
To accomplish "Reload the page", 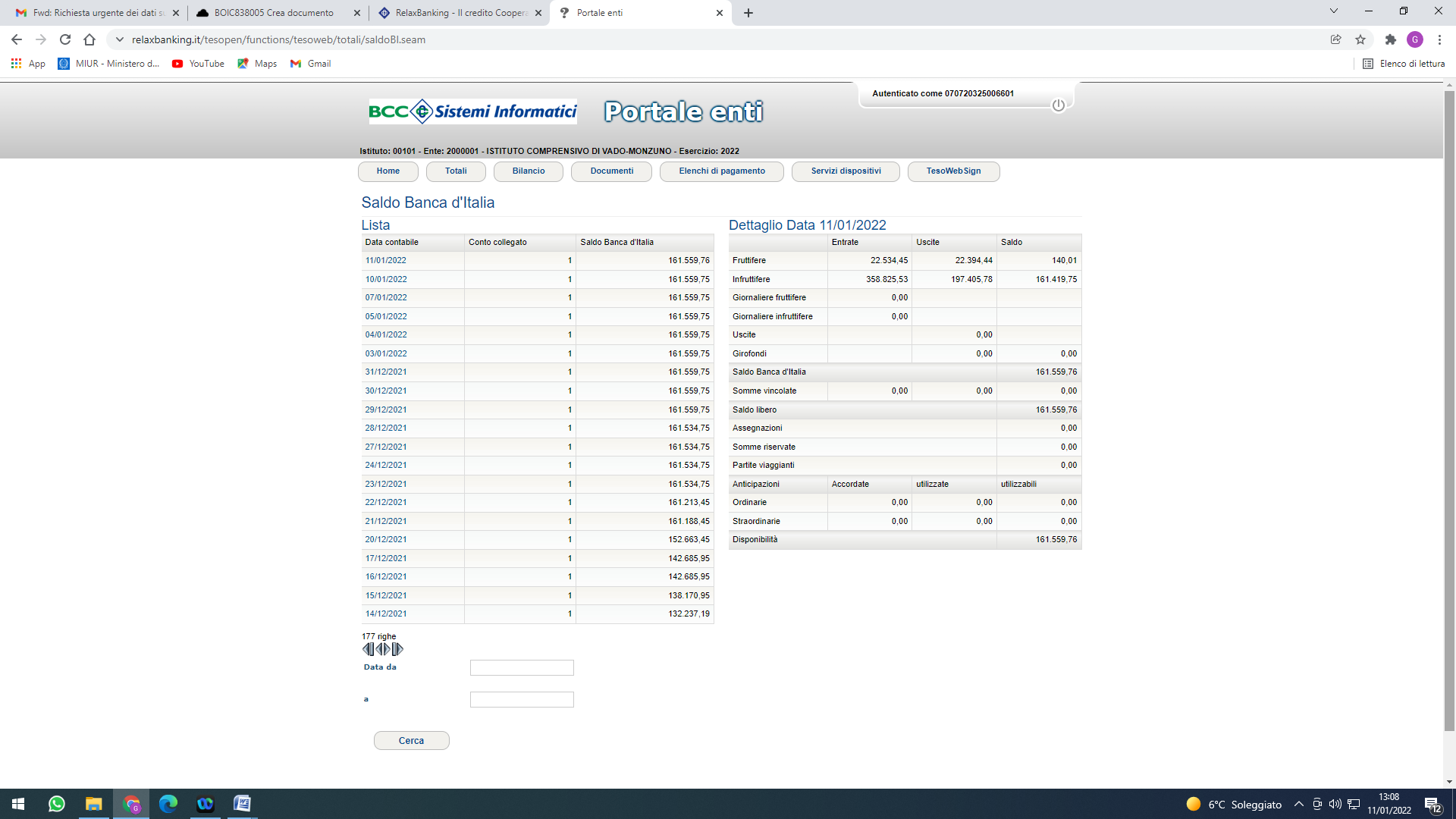I will pyautogui.click(x=65, y=39).
